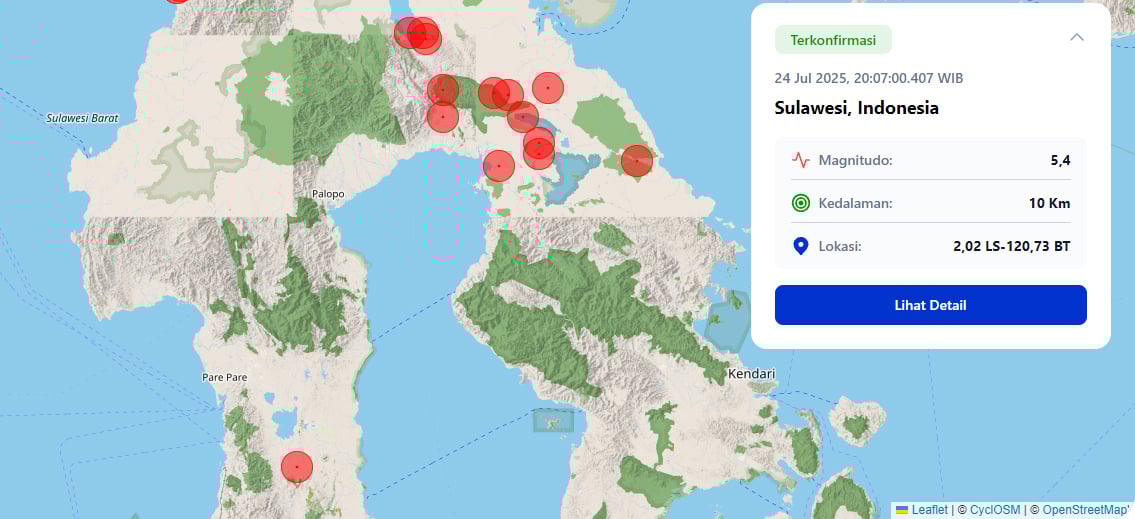Image resolution: width=1135 pixels, height=519 pixels.
Task: Open the Leaflet attribution link
Action: [929, 510]
